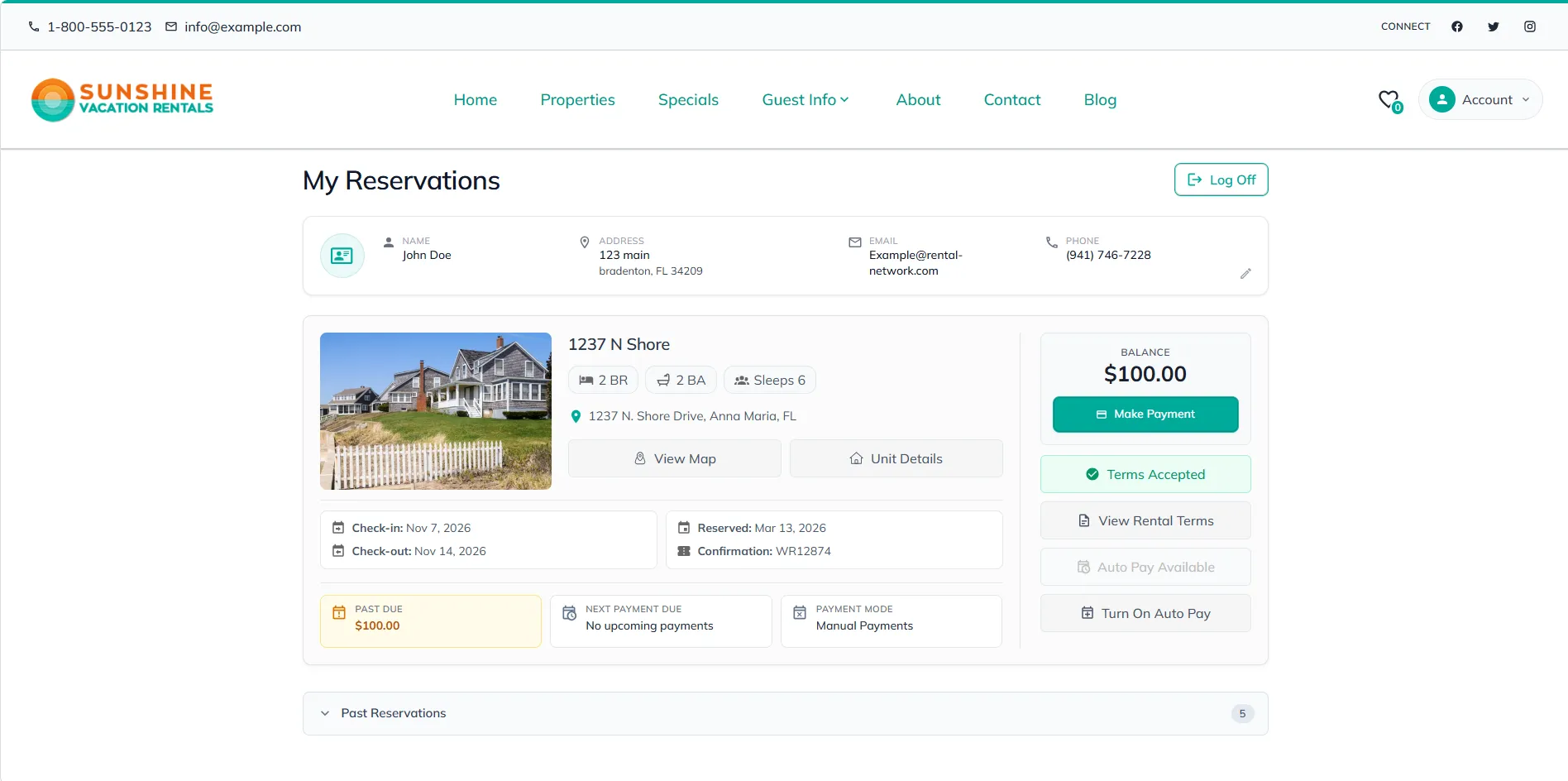Go to the Home page

(476, 100)
